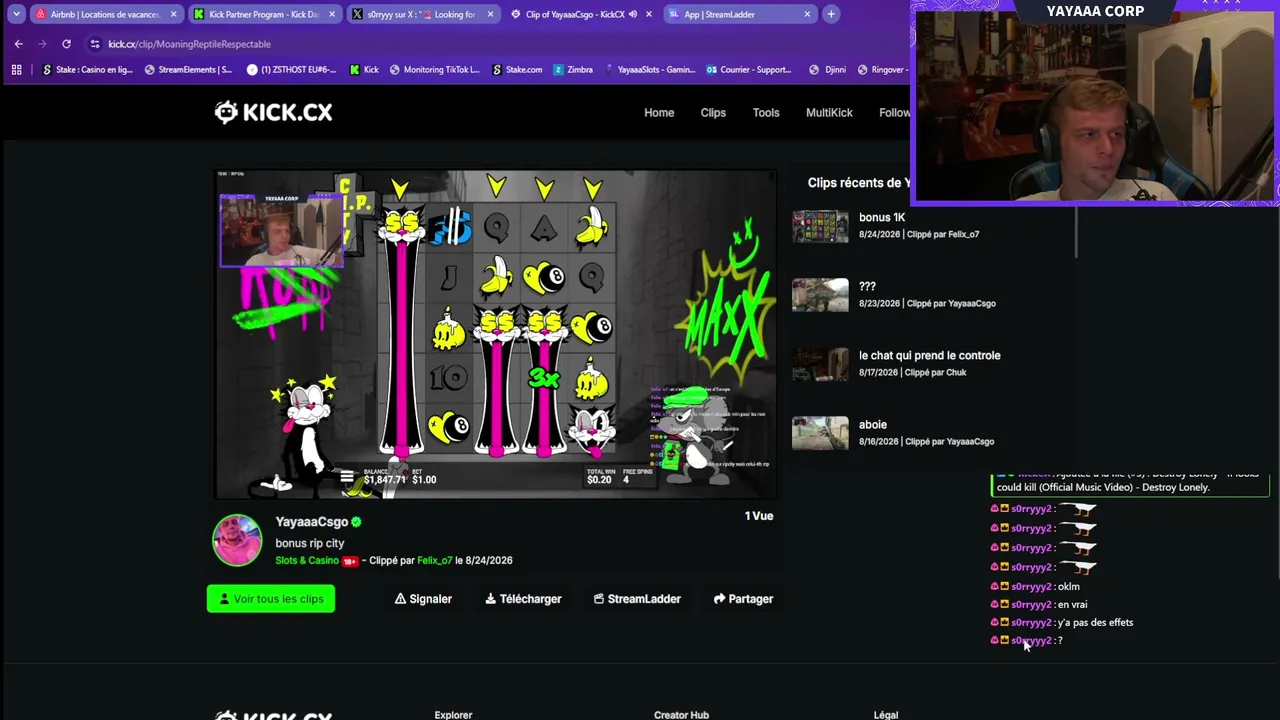This screenshot has height=720, width=1280.
Task: Open the 'aboie' clip title
Action: tap(873, 425)
